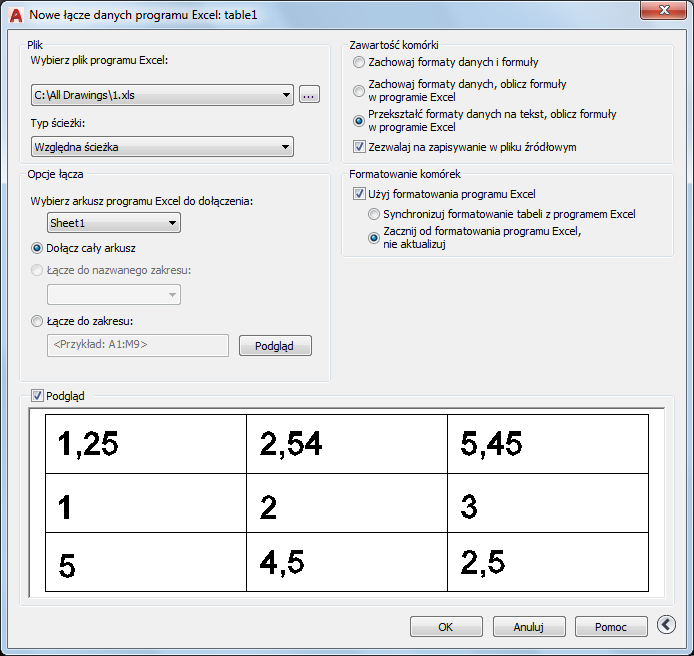This screenshot has width=694, height=656.
Task: Click preview cell with value 5,45
Action: (548, 444)
